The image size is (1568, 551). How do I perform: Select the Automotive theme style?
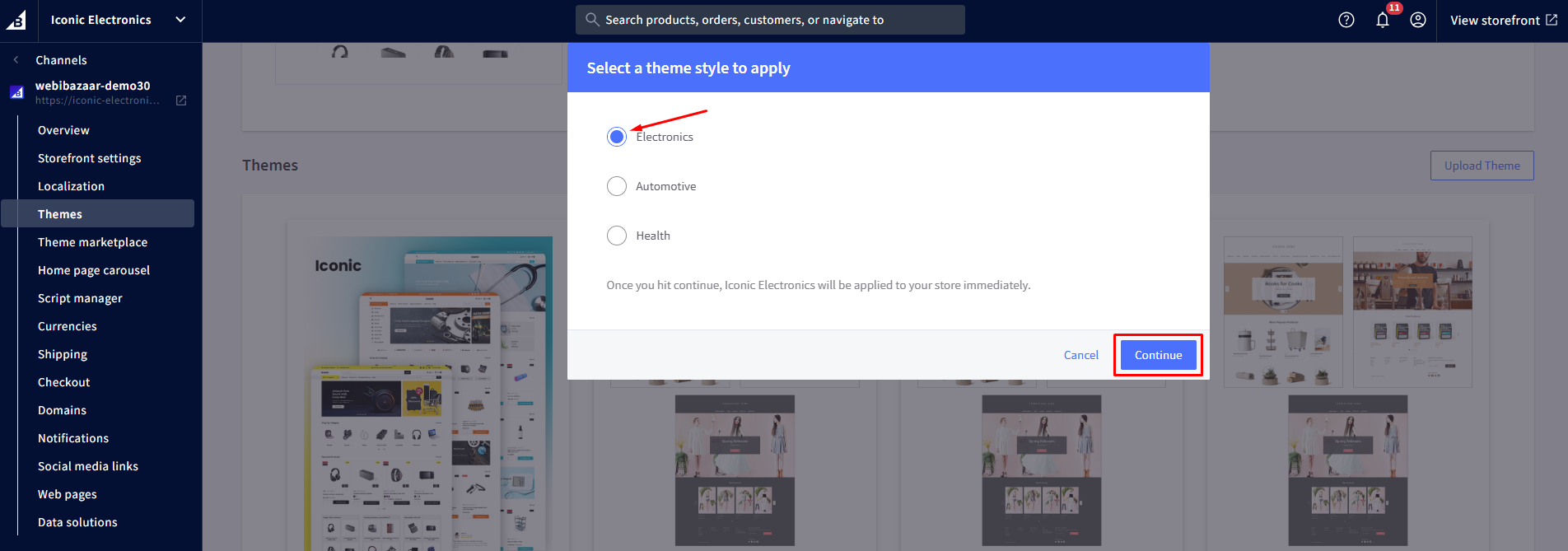617,186
